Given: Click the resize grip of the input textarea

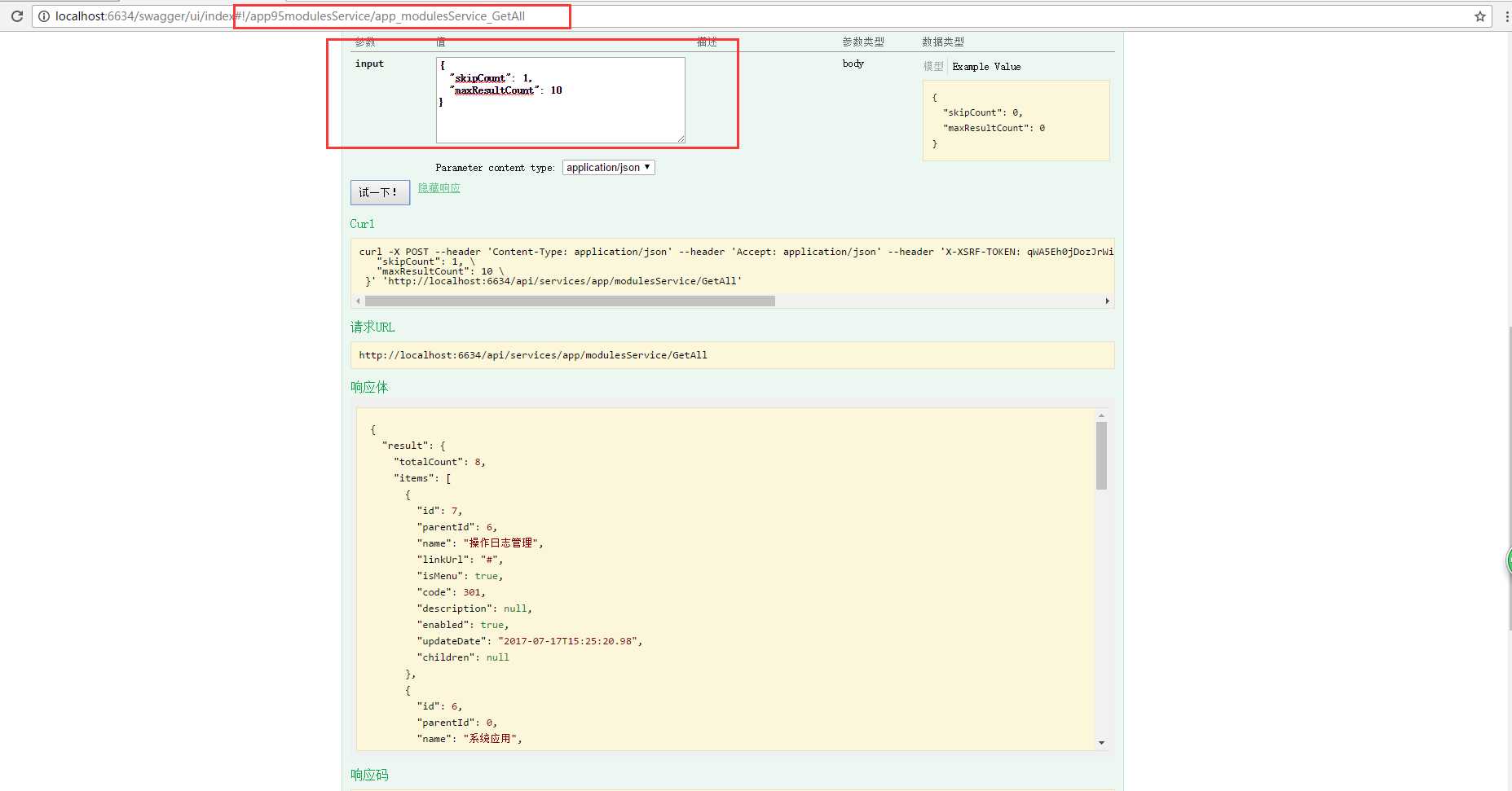Looking at the screenshot, I should click(681, 139).
